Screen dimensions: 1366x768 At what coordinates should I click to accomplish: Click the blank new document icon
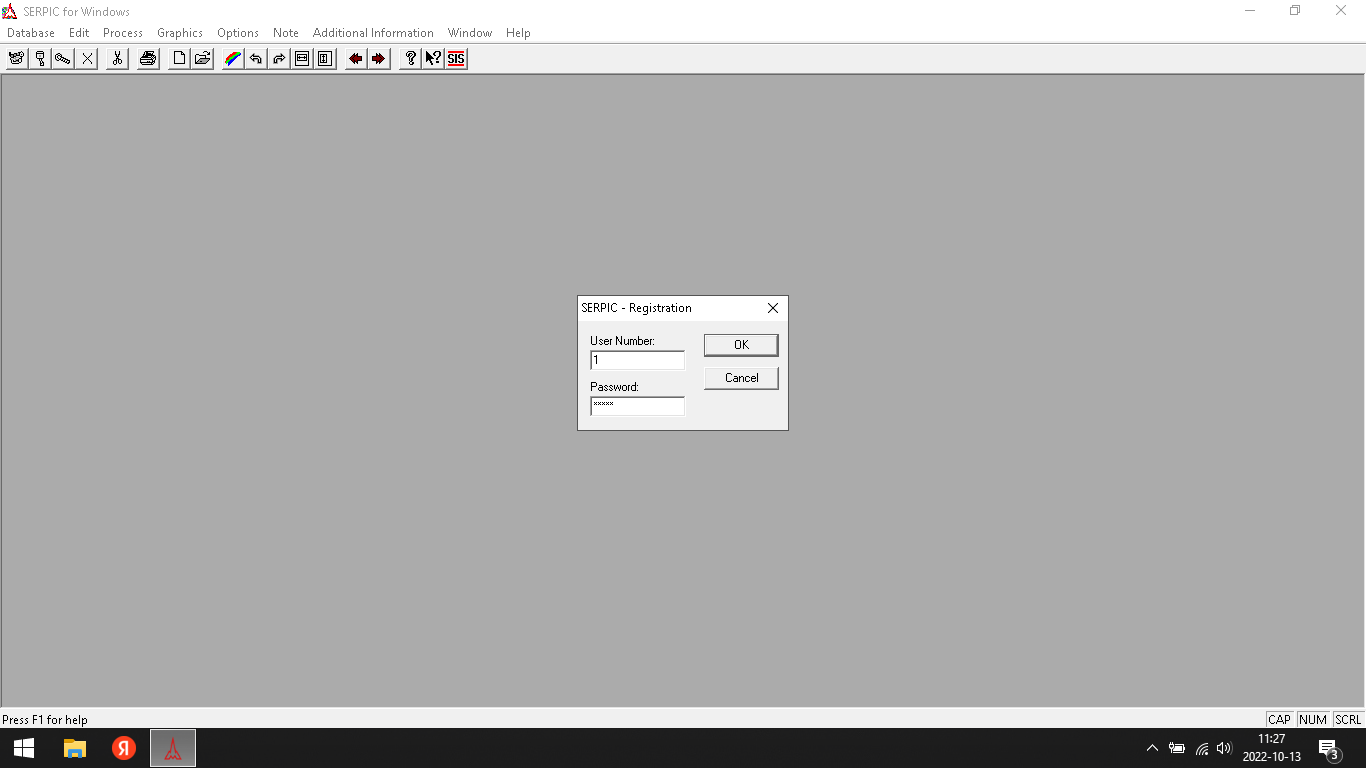179,59
